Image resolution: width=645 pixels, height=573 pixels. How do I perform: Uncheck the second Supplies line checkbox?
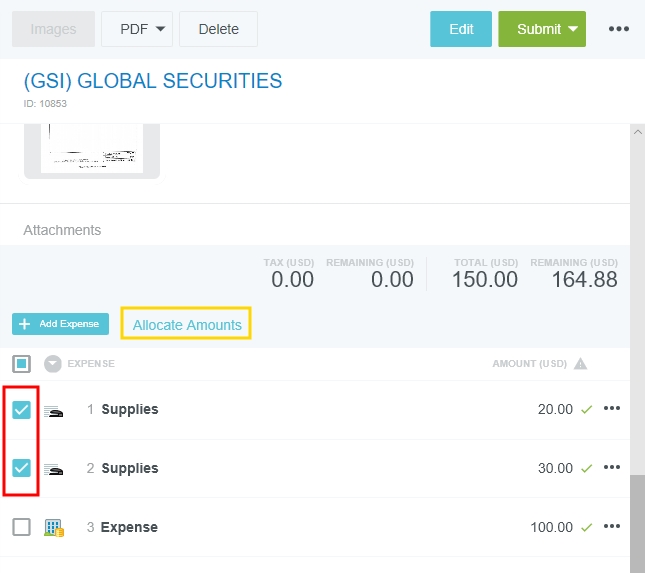click(x=21, y=468)
